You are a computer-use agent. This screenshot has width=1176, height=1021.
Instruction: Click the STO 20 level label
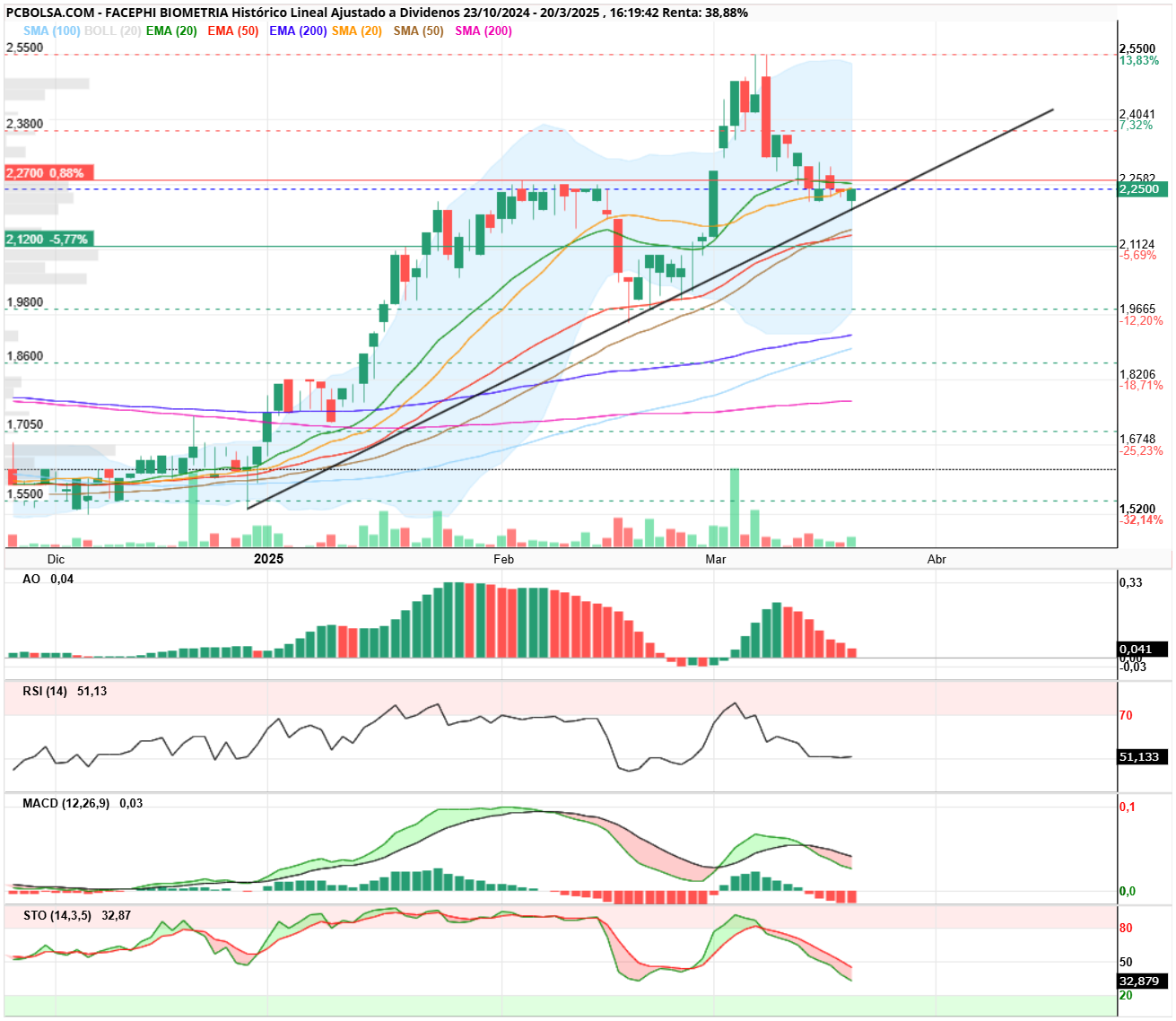tap(1126, 995)
